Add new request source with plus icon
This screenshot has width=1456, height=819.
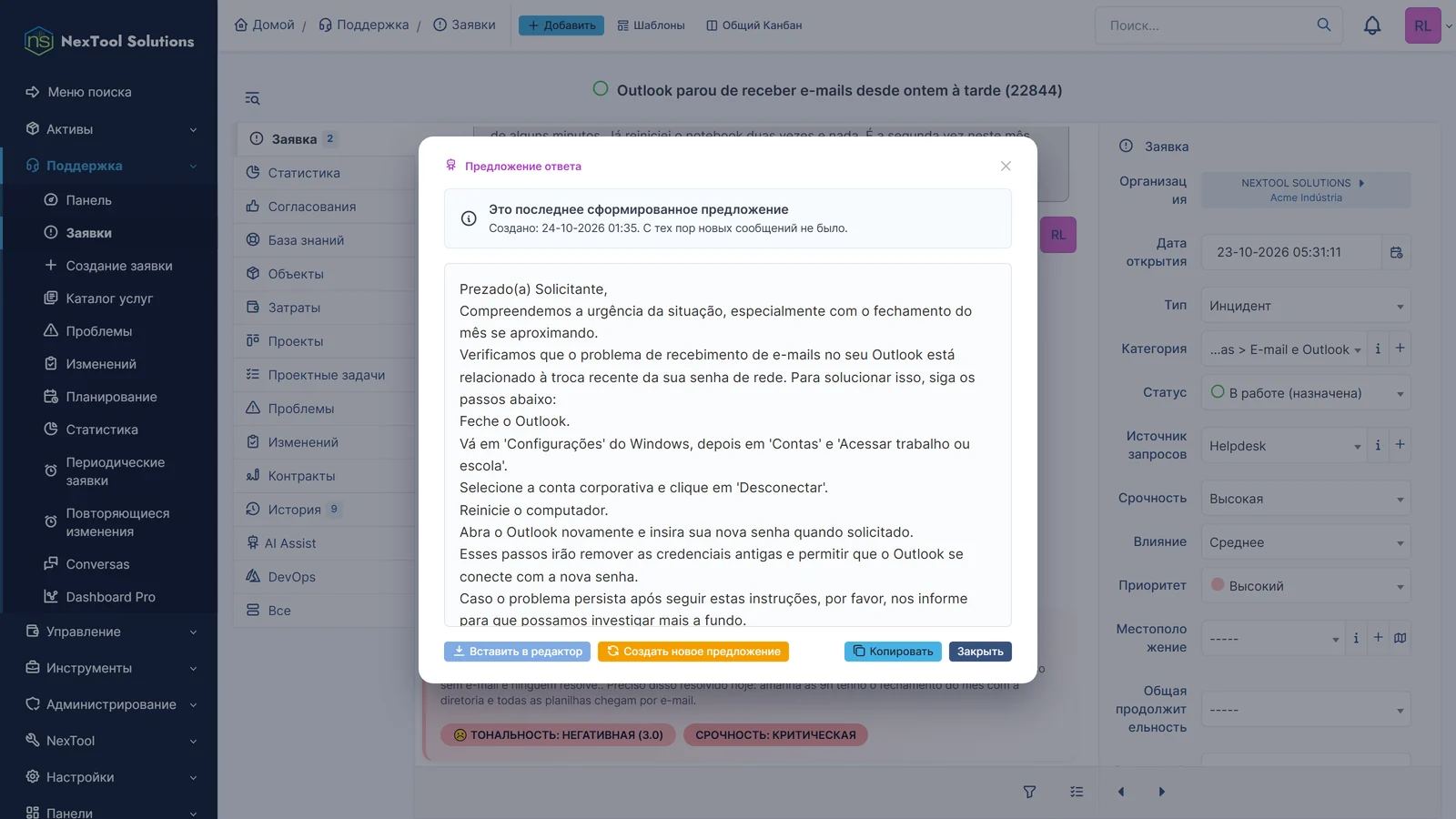coord(1400,445)
